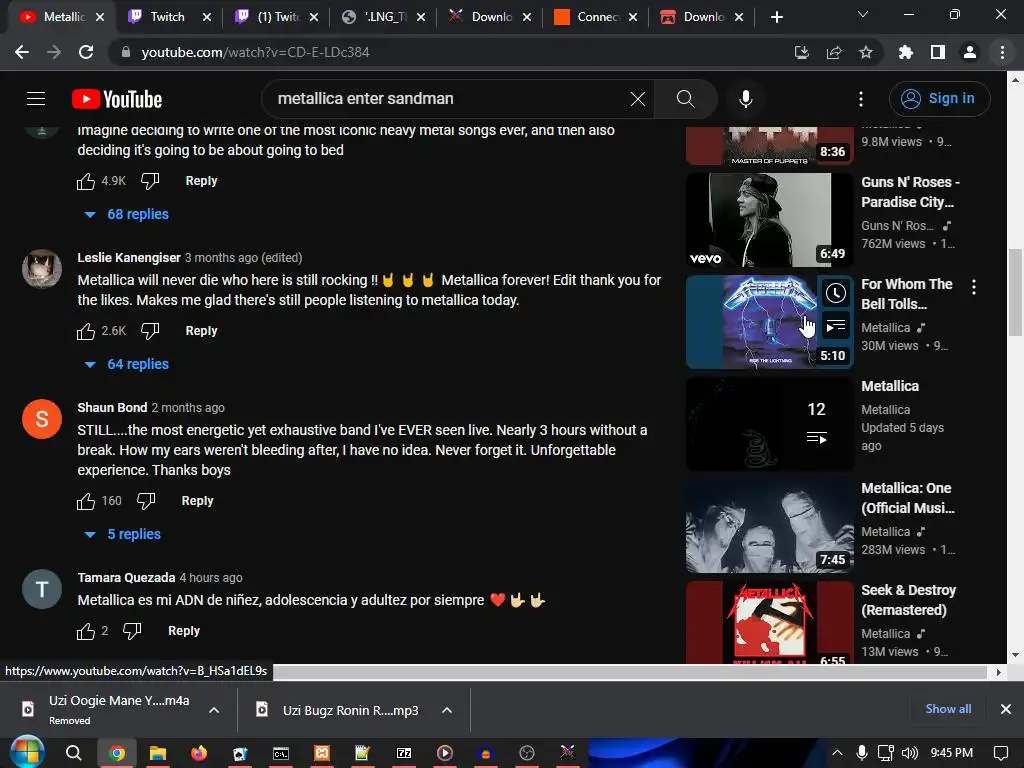Click the horizontal scrollbar at bottom

631,672
